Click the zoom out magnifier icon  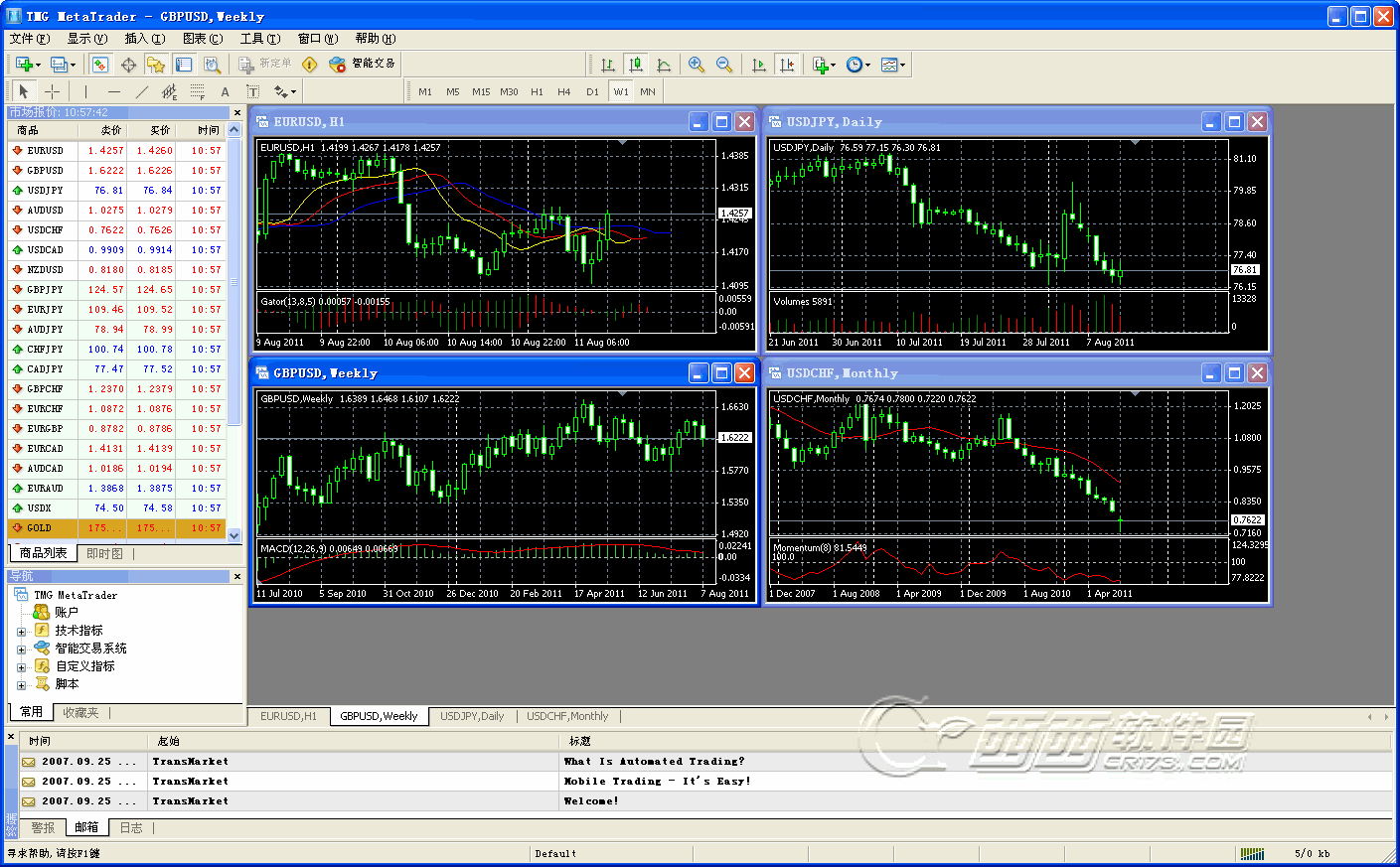point(724,65)
